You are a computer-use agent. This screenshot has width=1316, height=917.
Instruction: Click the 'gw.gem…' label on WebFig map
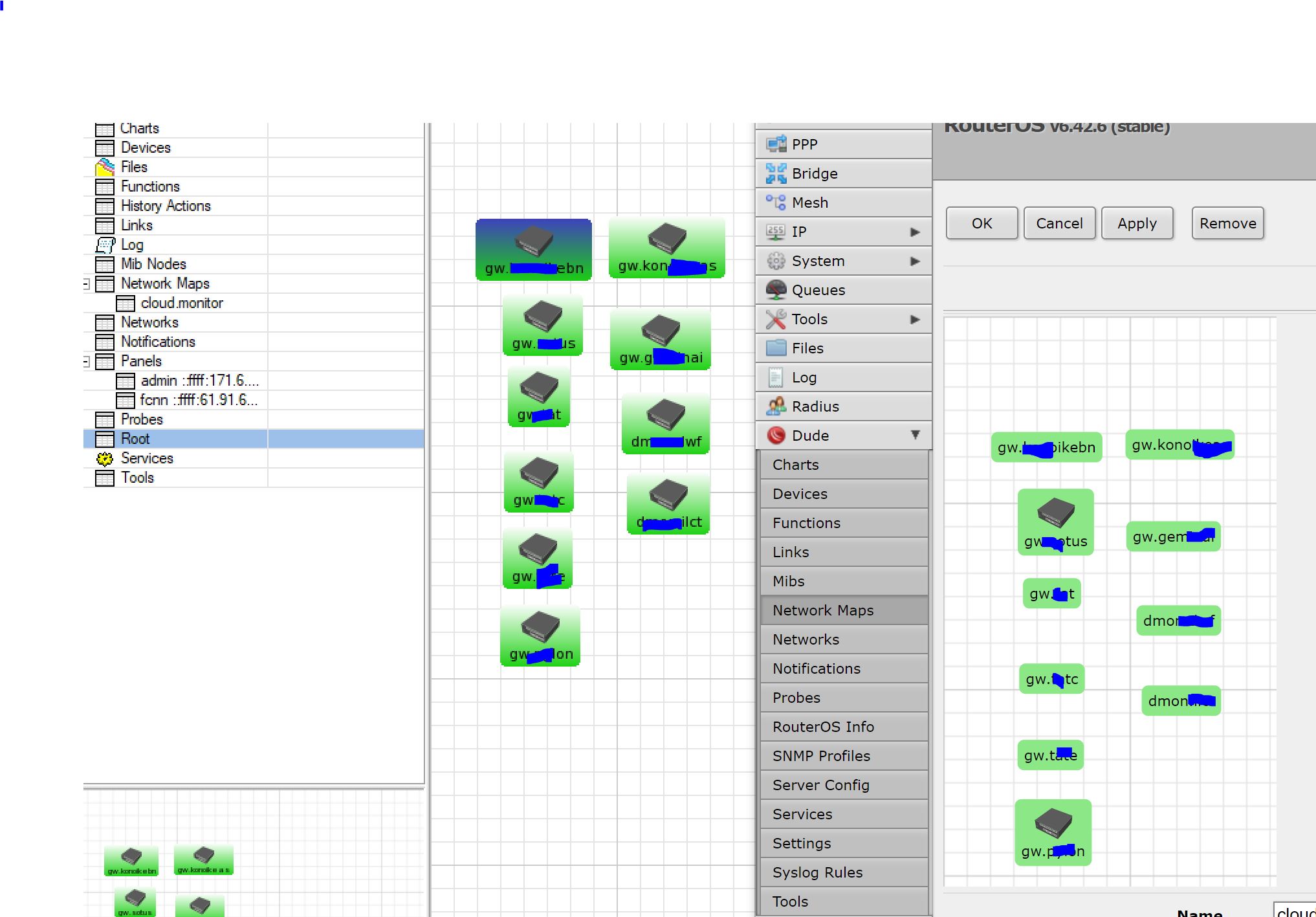[1174, 536]
